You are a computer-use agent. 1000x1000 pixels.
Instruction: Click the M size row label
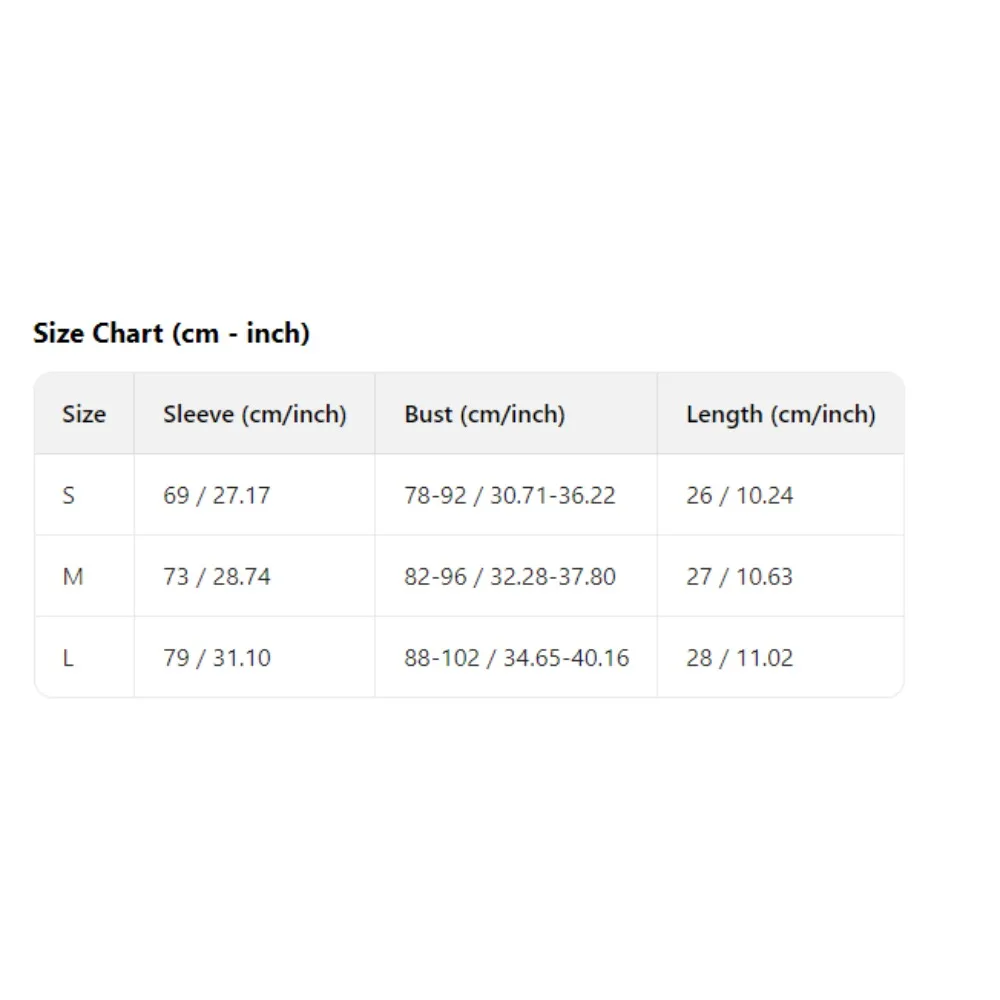click(73, 577)
